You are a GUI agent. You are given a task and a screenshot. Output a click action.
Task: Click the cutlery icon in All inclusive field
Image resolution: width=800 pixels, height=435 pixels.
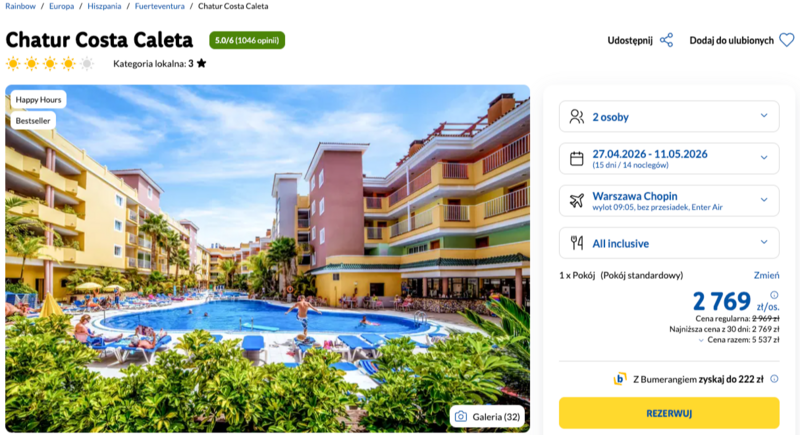click(x=577, y=243)
